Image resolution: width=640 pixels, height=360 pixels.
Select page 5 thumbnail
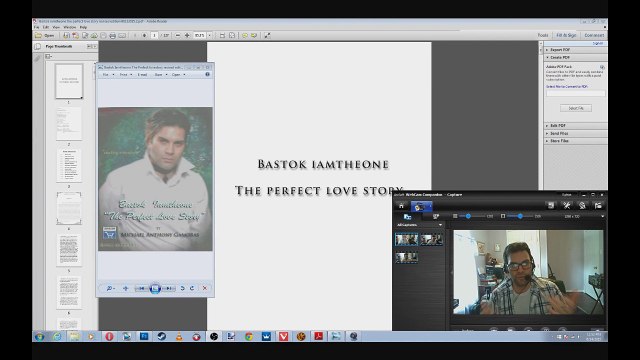69,250
